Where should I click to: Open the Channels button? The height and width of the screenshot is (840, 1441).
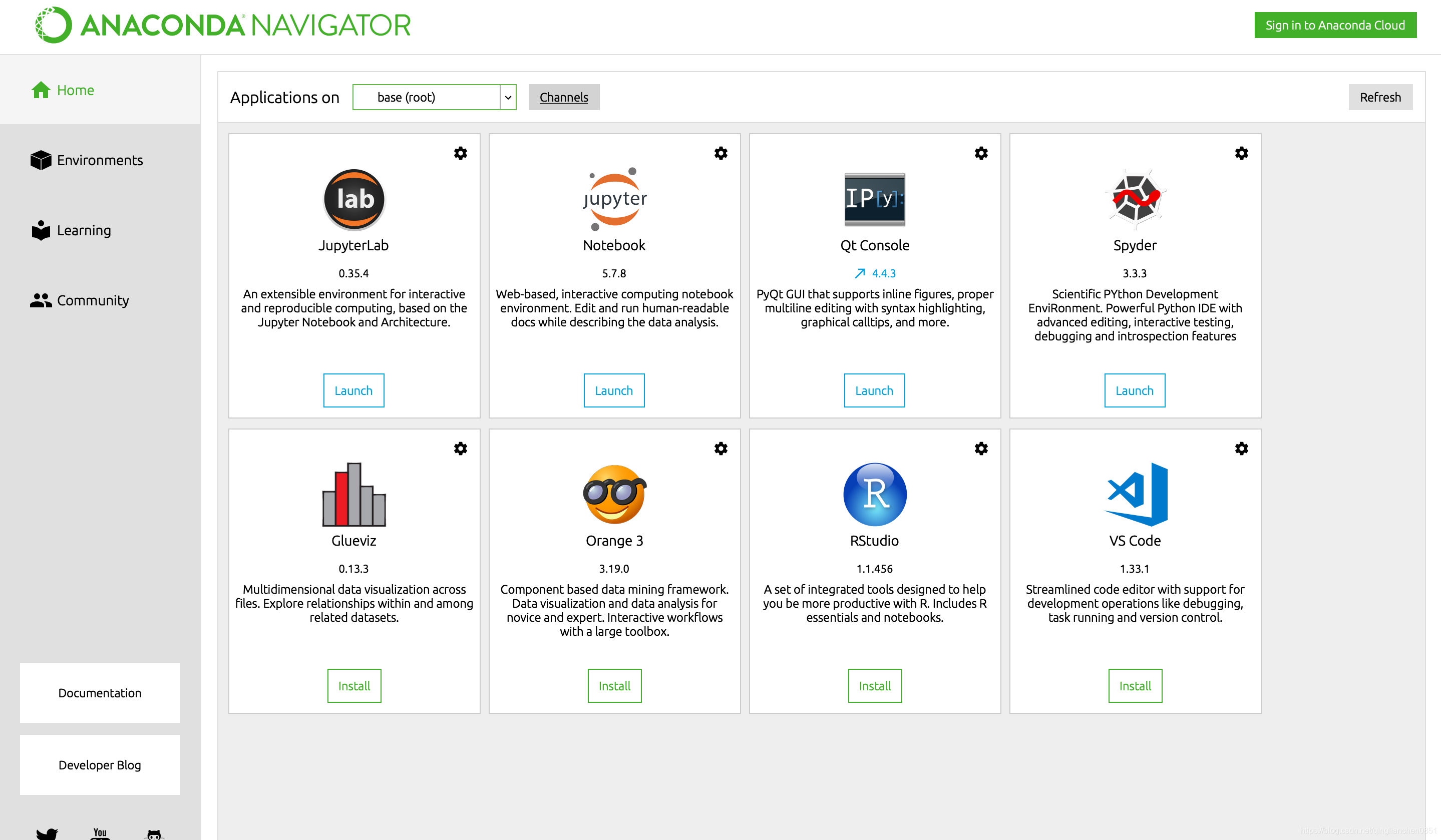564,97
